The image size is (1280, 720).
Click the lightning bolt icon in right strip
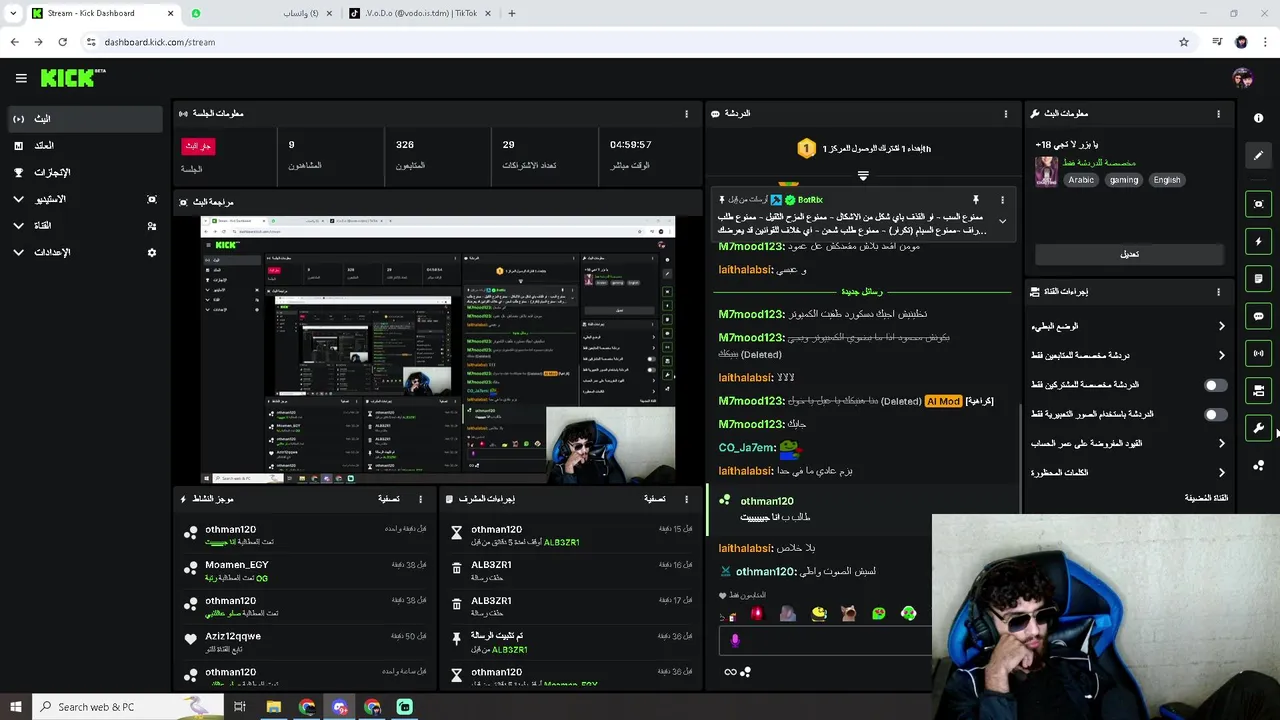click(x=1258, y=241)
